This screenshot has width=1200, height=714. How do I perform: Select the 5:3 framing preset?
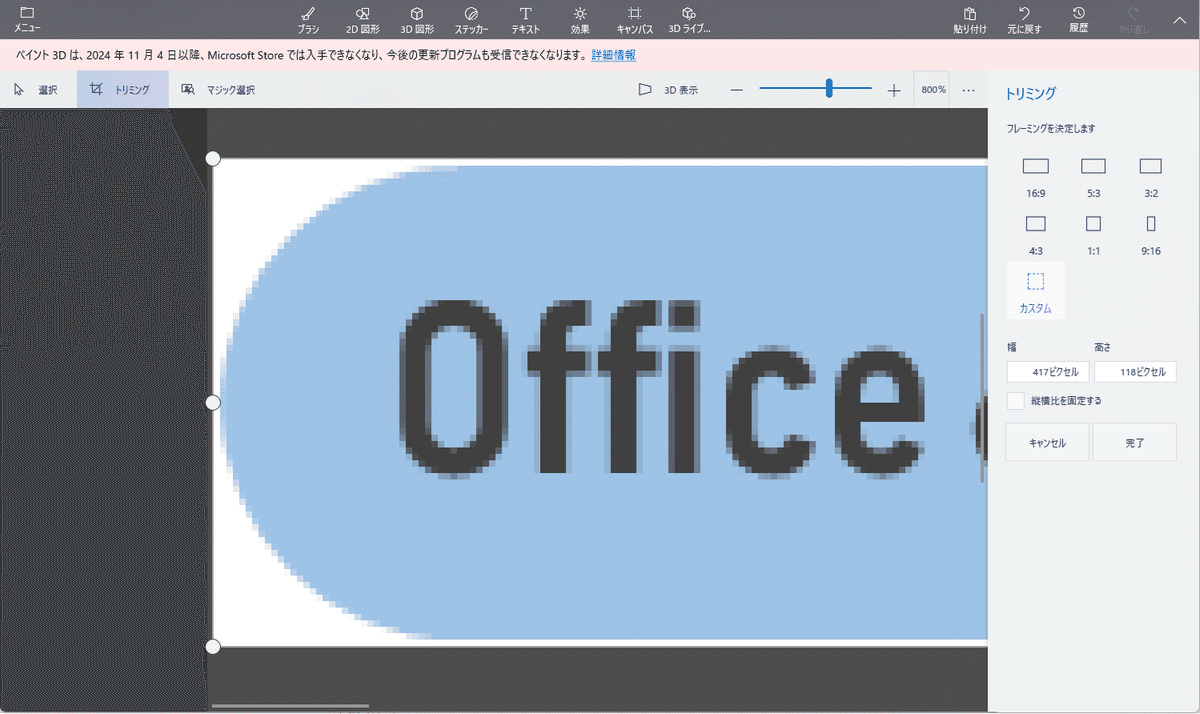tap(1093, 178)
